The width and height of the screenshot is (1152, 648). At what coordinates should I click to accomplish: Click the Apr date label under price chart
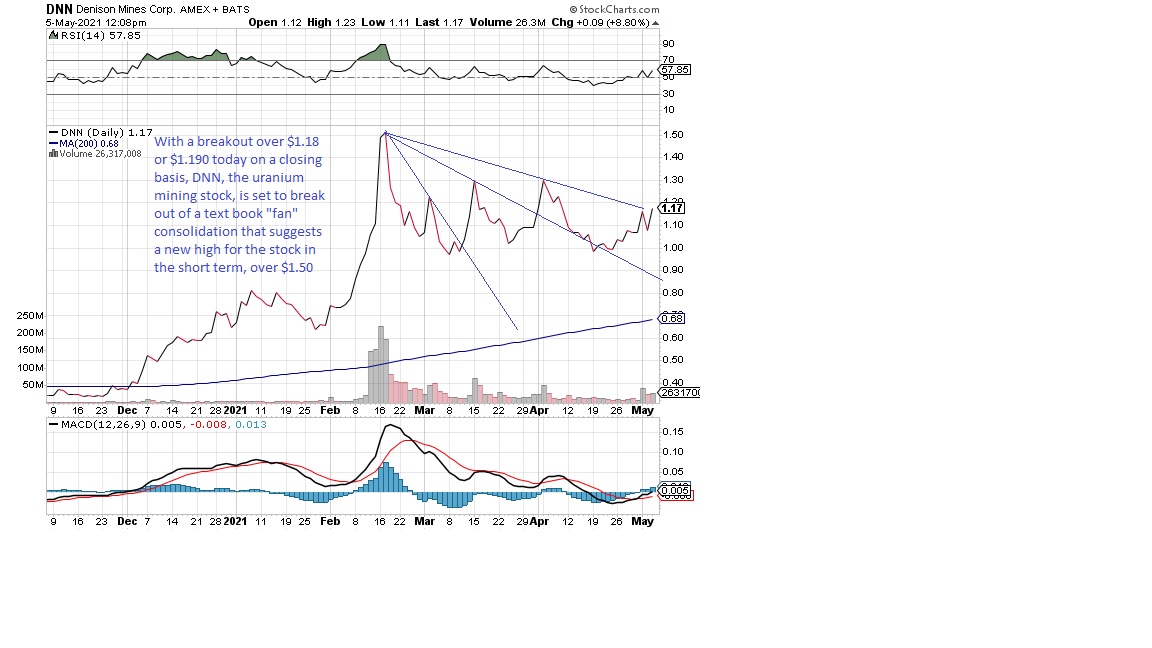539,410
